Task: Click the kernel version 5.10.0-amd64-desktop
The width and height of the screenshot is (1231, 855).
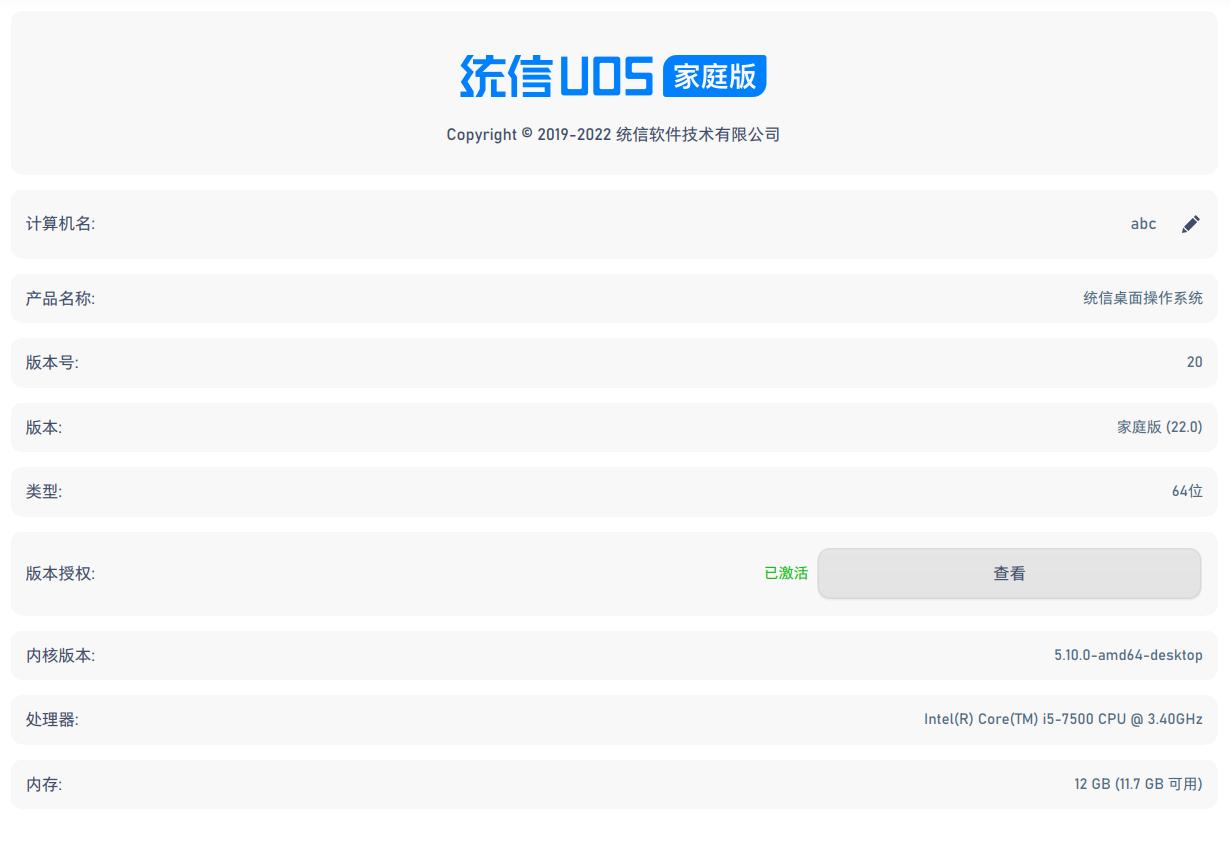Action: [x=1128, y=656]
